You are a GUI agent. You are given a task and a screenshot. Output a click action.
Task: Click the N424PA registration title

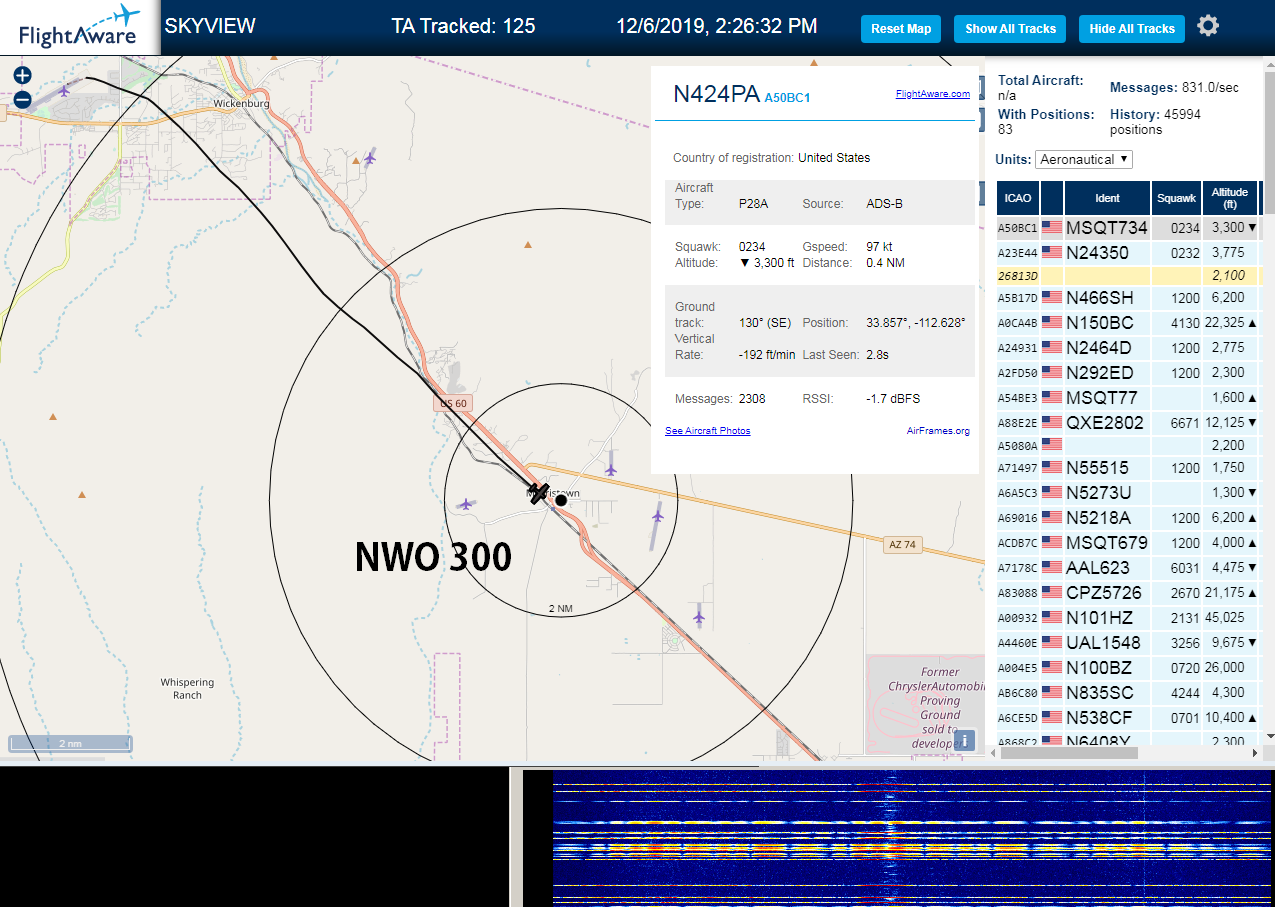pyautogui.click(x=716, y=94)
